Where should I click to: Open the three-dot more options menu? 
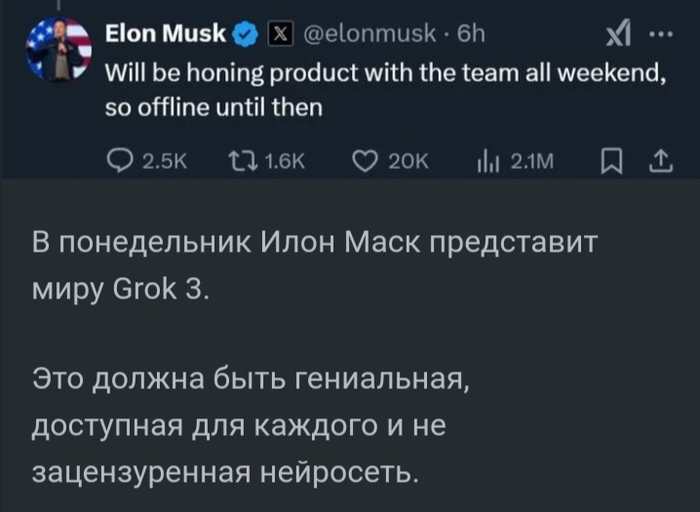(x=661, y=37)
